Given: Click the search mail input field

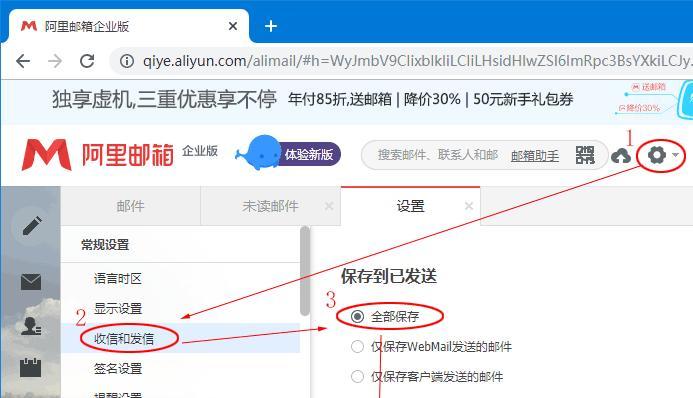Looking at the screenshot, I should click(x=438, y=155).
